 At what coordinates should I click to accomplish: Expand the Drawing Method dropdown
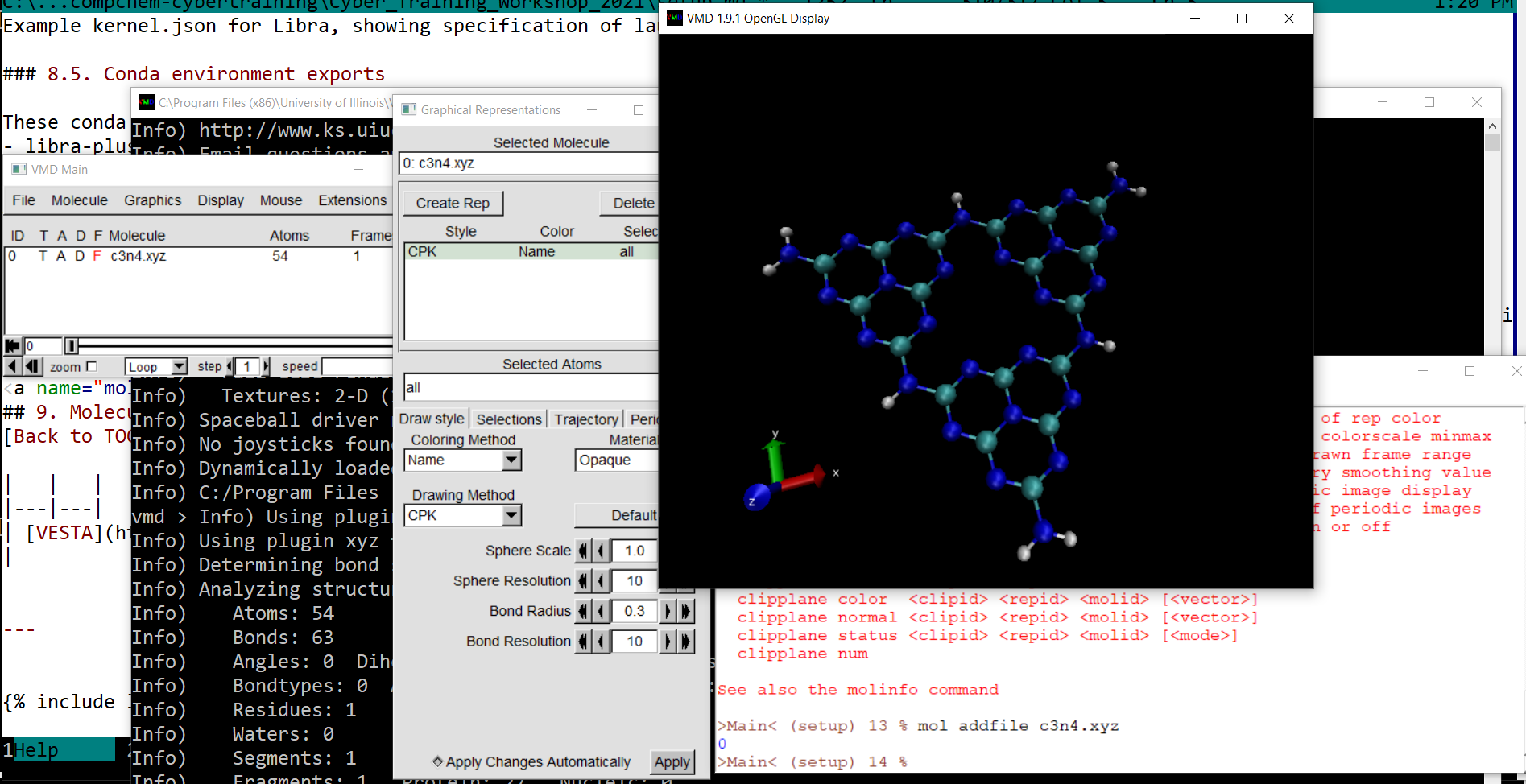[x=511, y=516]
